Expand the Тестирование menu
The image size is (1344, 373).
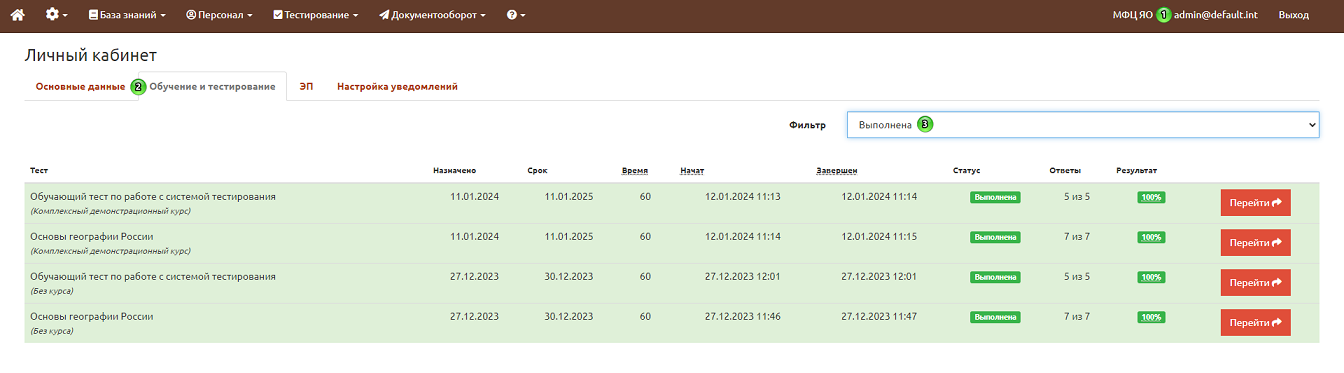[x=315, y=15]
